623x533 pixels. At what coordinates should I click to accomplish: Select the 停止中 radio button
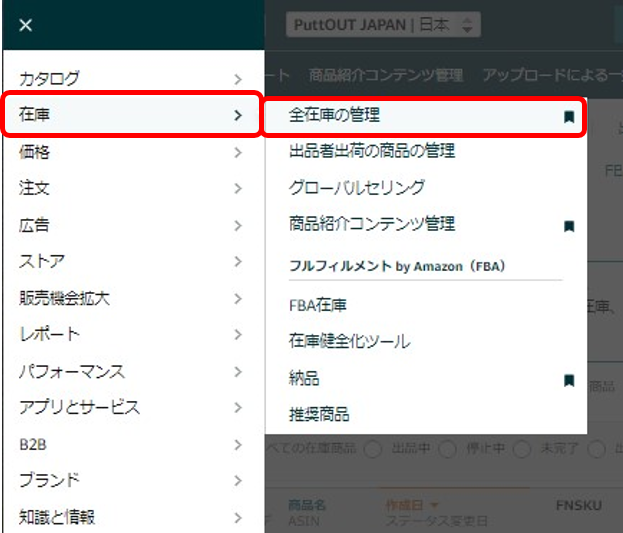pyautogui.click(x=447, y=449)
